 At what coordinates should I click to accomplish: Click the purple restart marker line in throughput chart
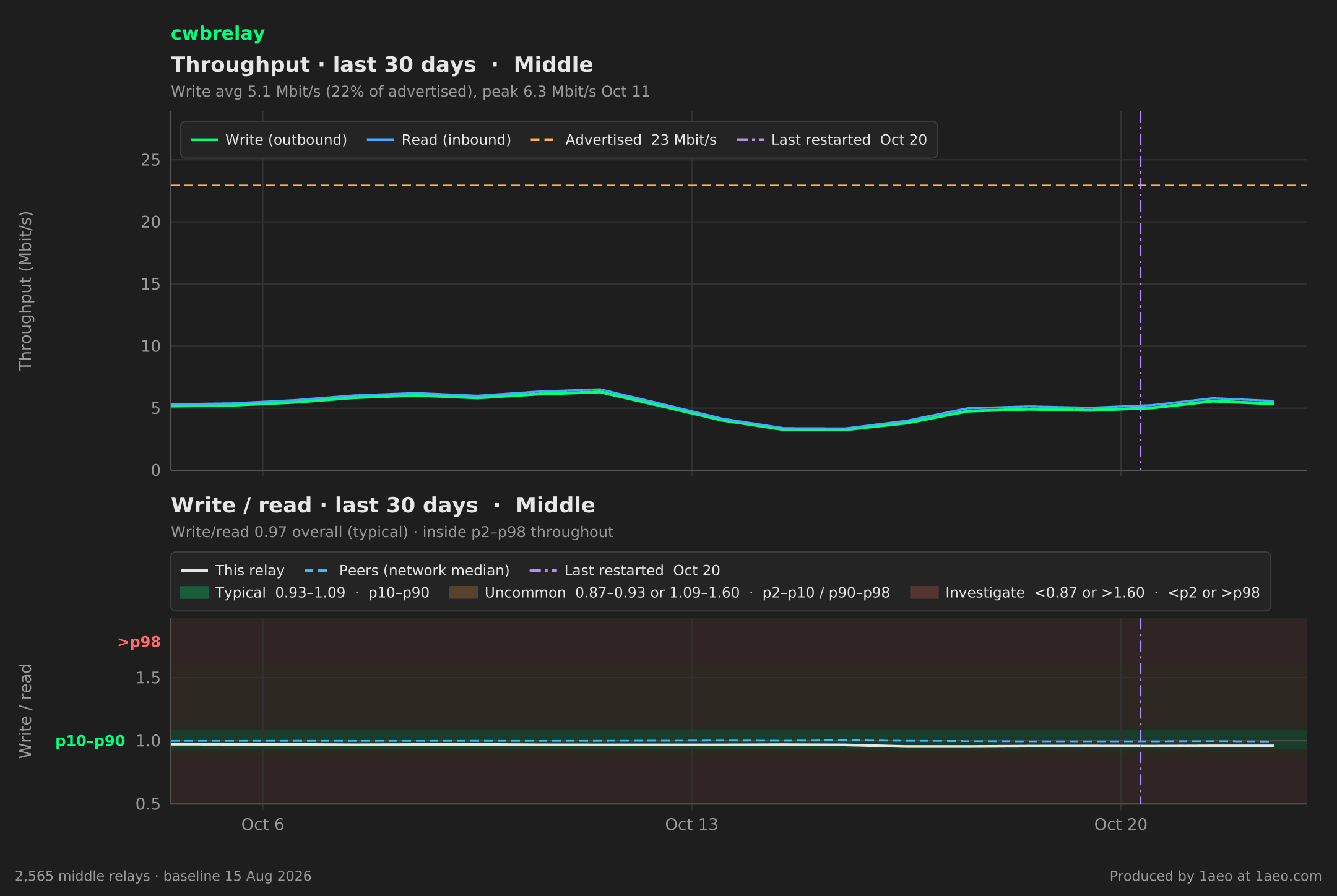[x=1140, y=291]
